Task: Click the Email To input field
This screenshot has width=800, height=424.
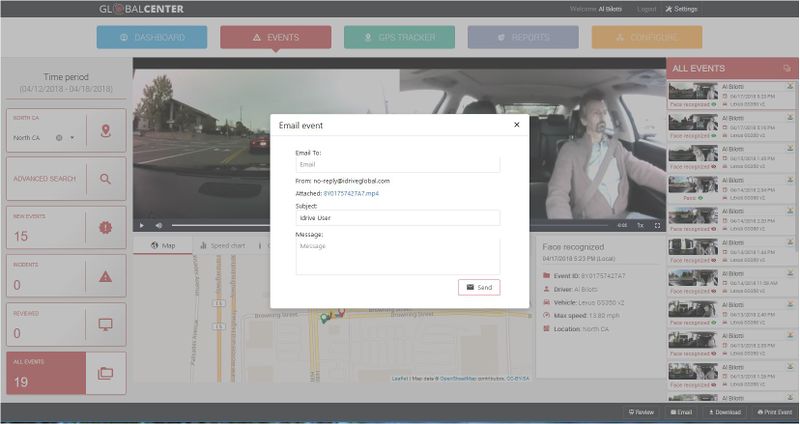Action: (x=397, y=164)
